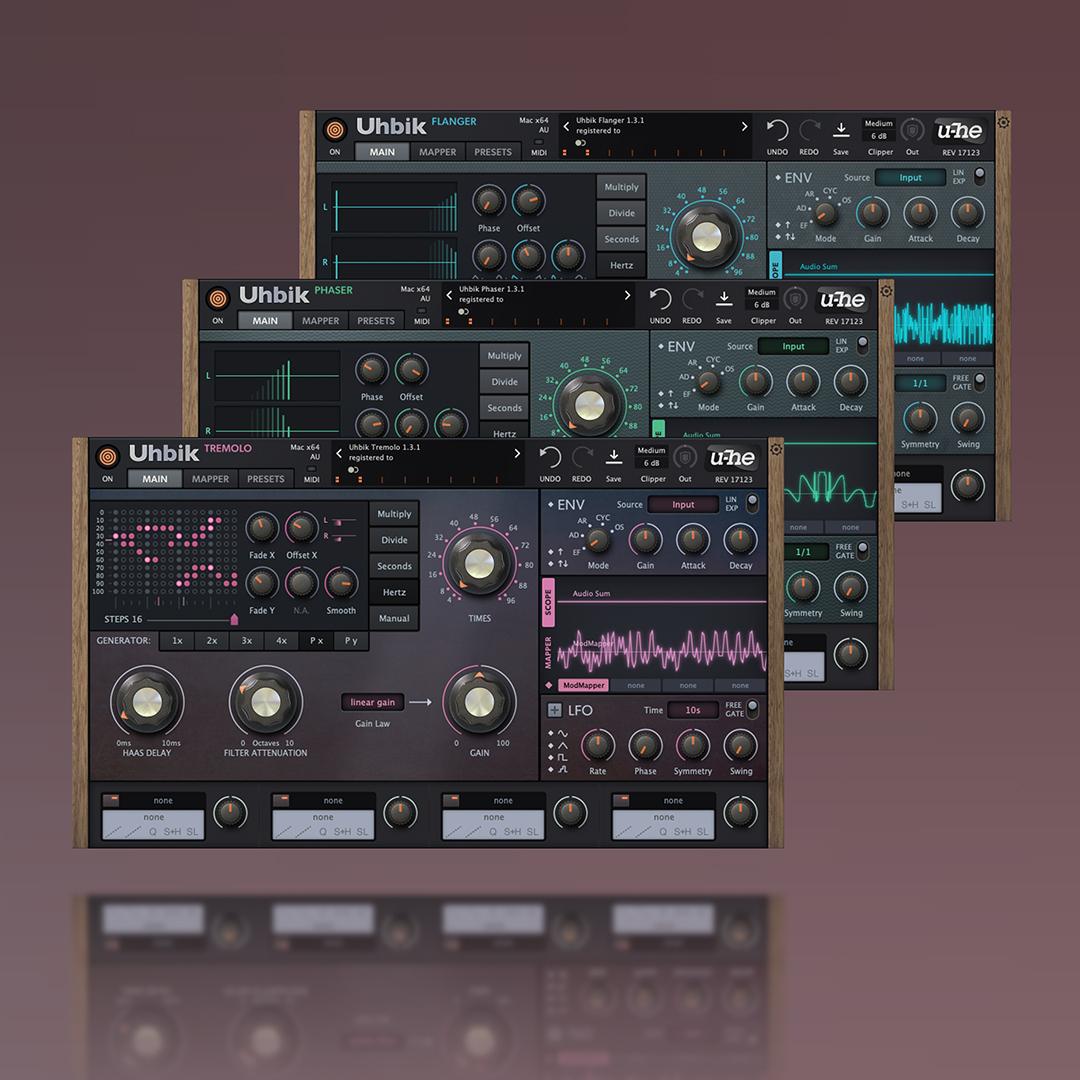Click the u-he logo in Tremolo

coord(732,457)
